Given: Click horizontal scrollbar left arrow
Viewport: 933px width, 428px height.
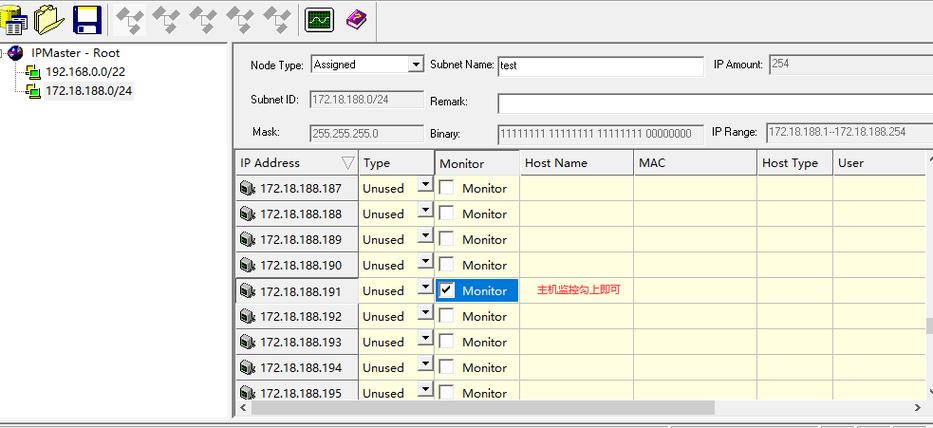Looking at the screenshot, I should pos(243,408).
